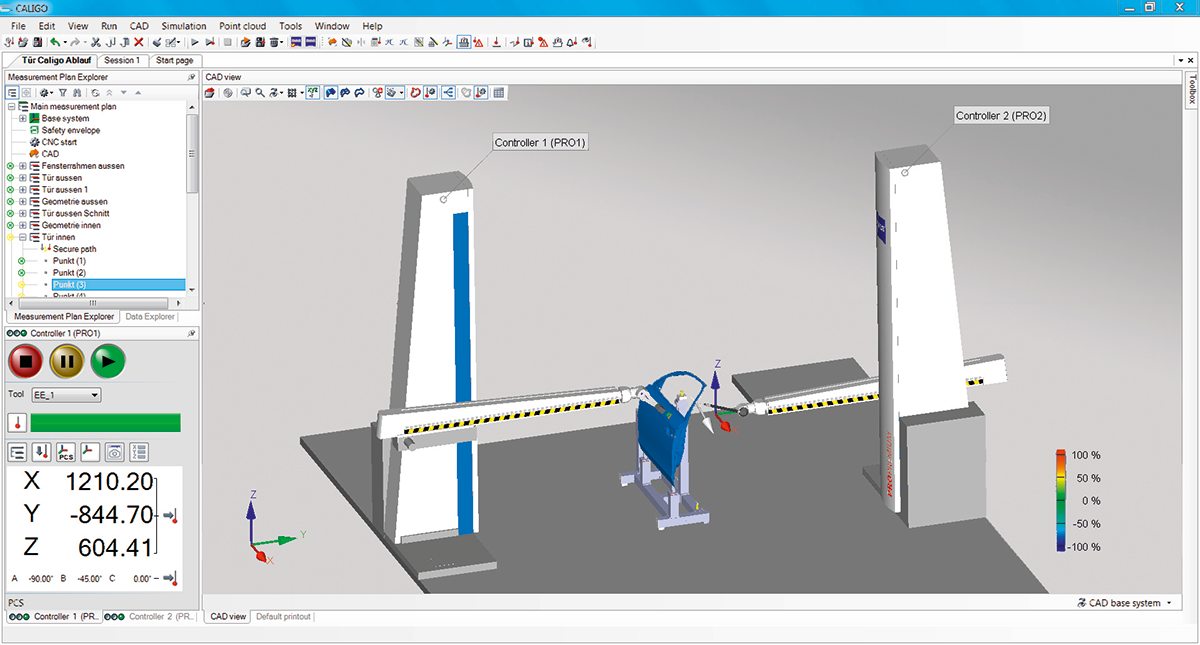The image size is (1200, 645).
Task: Open the CAD menu
Action: click(x=139, y=26)
